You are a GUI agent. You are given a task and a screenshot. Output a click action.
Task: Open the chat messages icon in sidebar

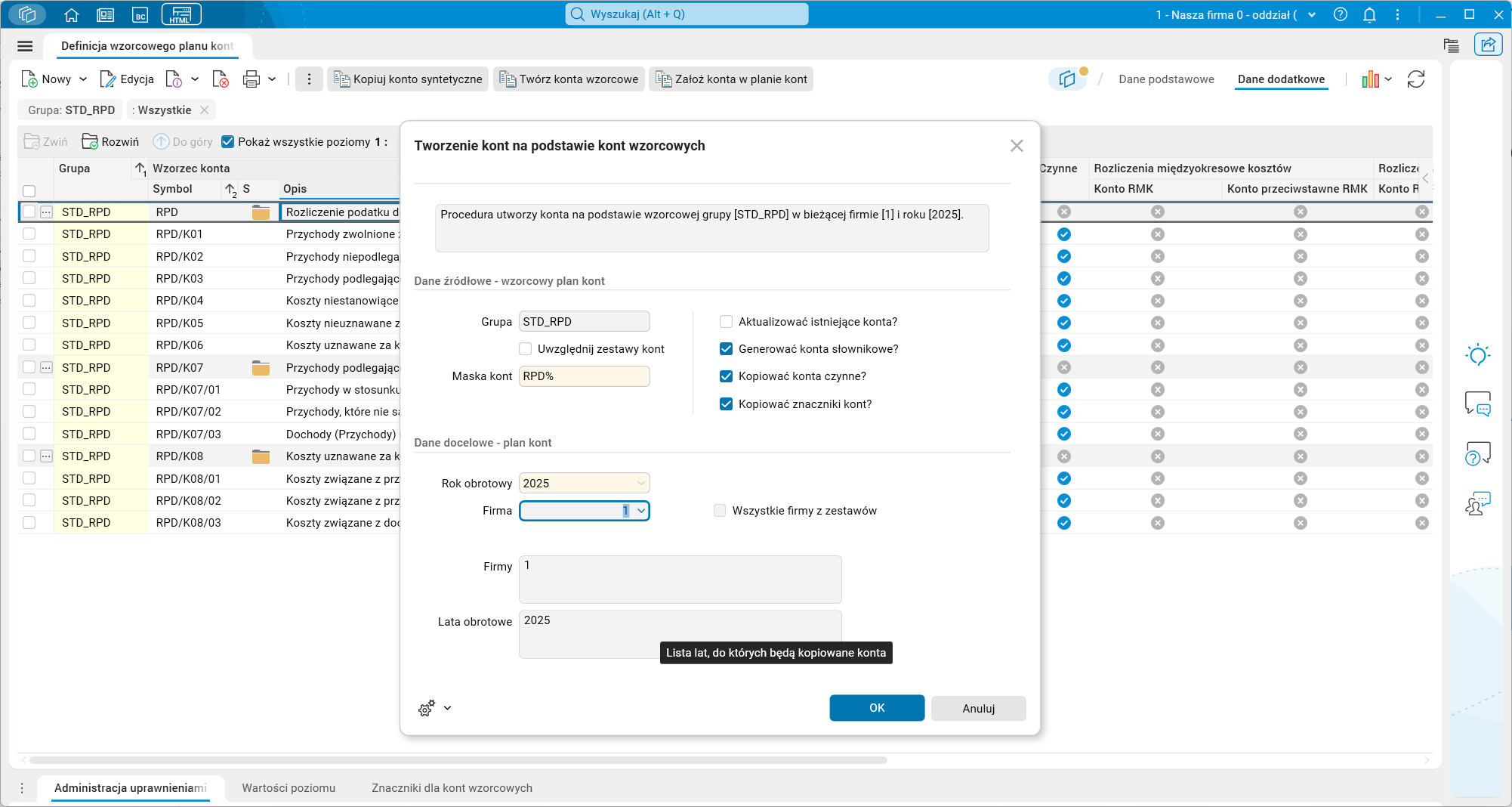(x=1478, y=403)
